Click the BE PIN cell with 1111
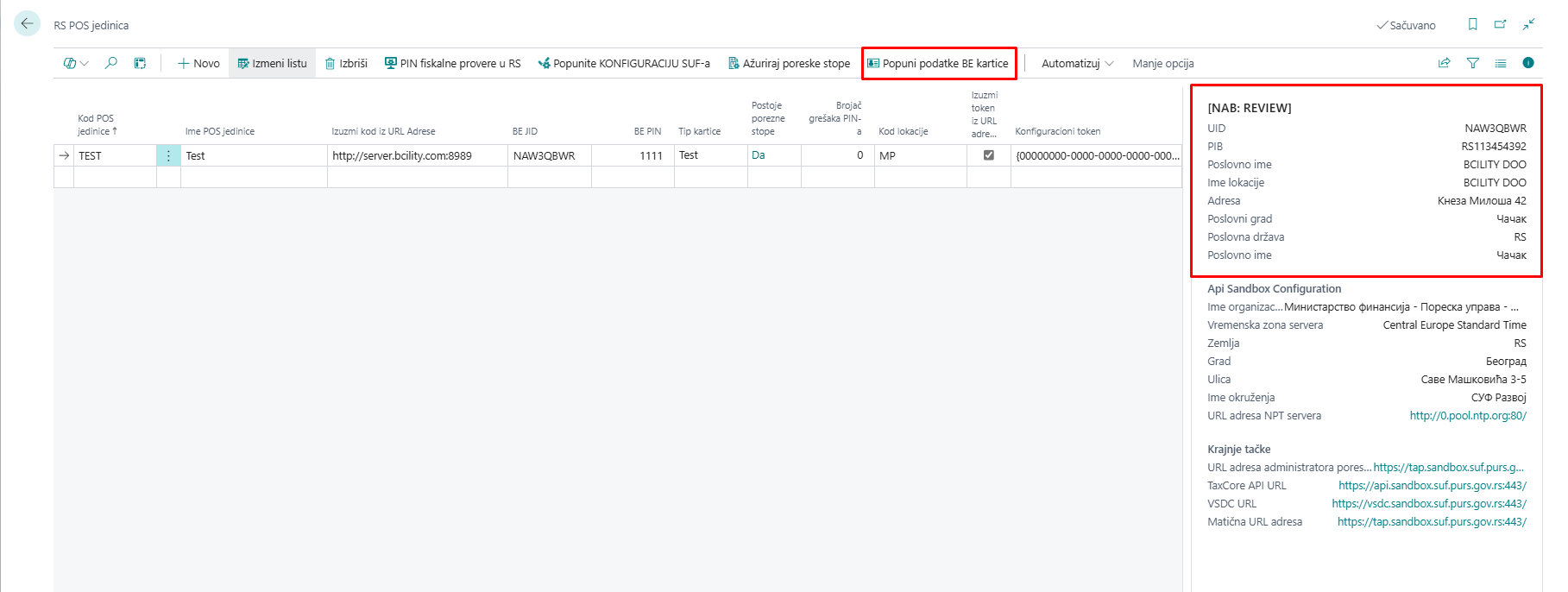Screen dimensions: 1568x592 (633, 155)
